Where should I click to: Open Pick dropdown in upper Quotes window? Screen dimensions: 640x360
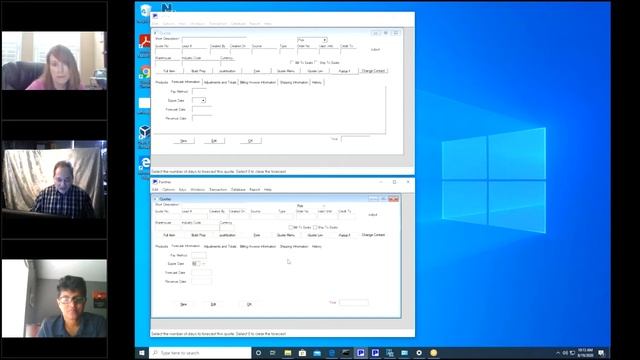[x=324, y=40]
